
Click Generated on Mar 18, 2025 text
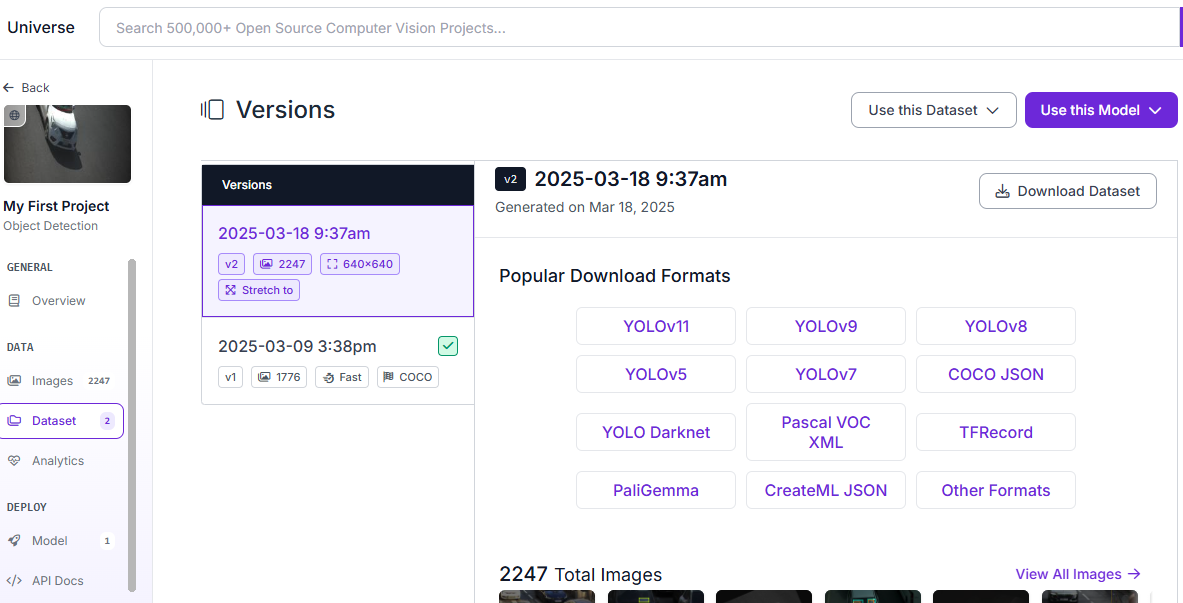click(585, 207)
